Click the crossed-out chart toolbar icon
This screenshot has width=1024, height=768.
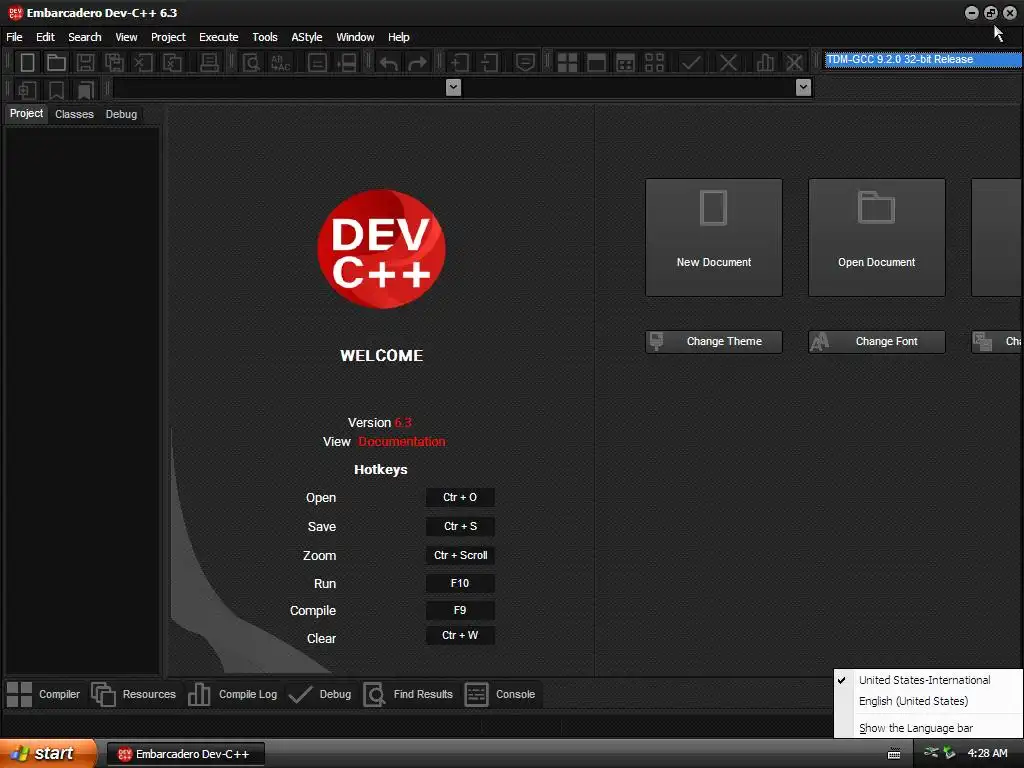(x=794, y=63)
